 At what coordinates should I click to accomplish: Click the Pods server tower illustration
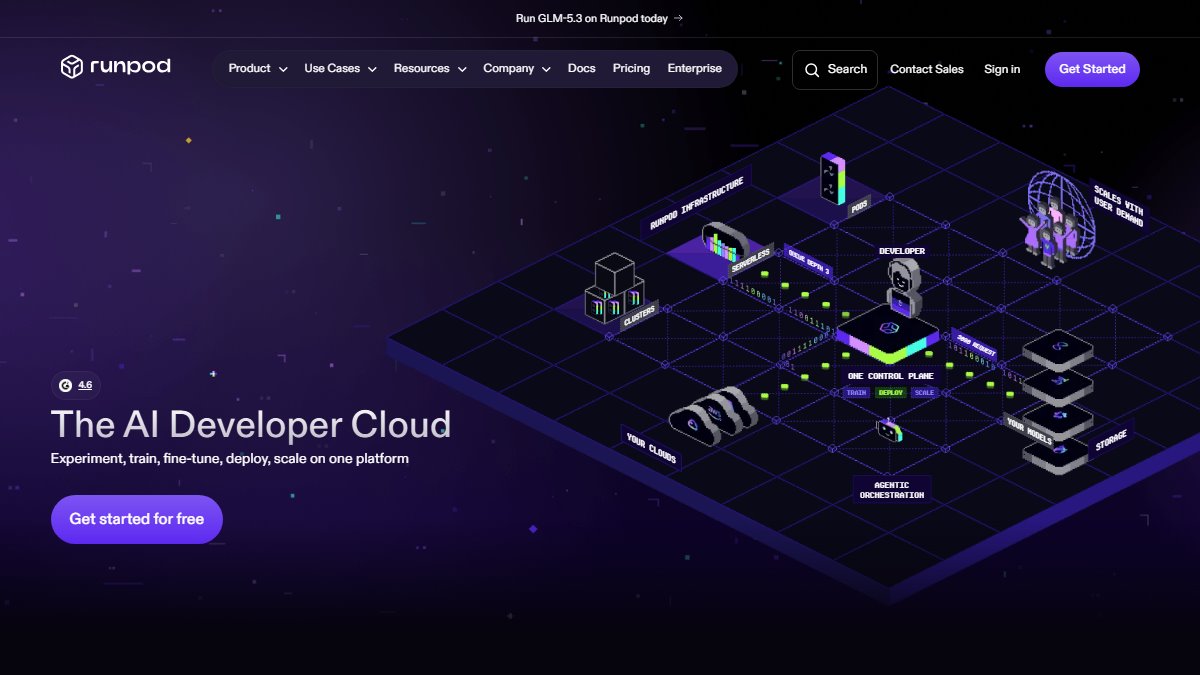(833, 179)
